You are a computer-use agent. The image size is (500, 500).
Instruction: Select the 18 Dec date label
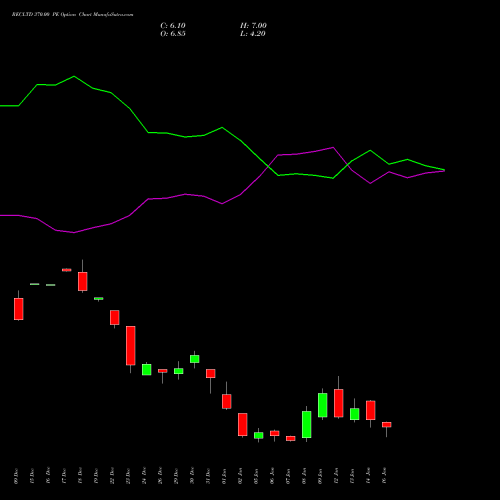coord(80,476)
